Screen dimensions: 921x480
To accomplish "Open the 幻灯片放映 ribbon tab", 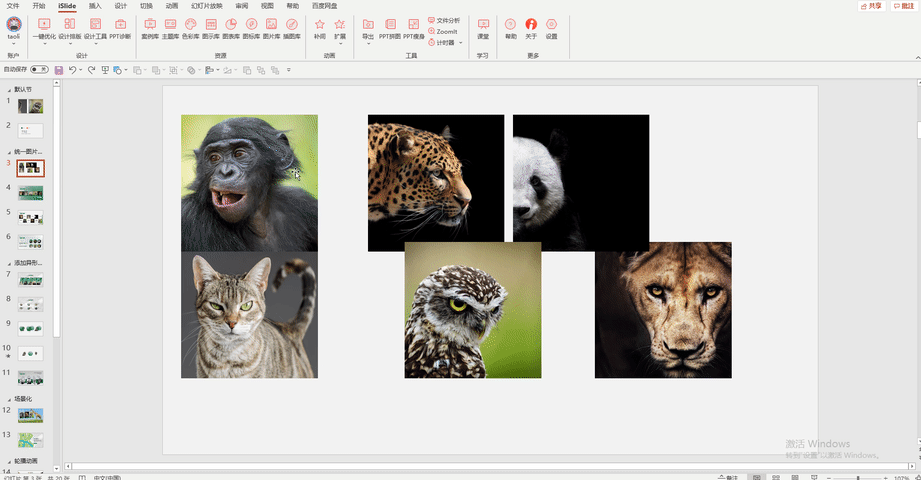I will [x=207, y=6].
